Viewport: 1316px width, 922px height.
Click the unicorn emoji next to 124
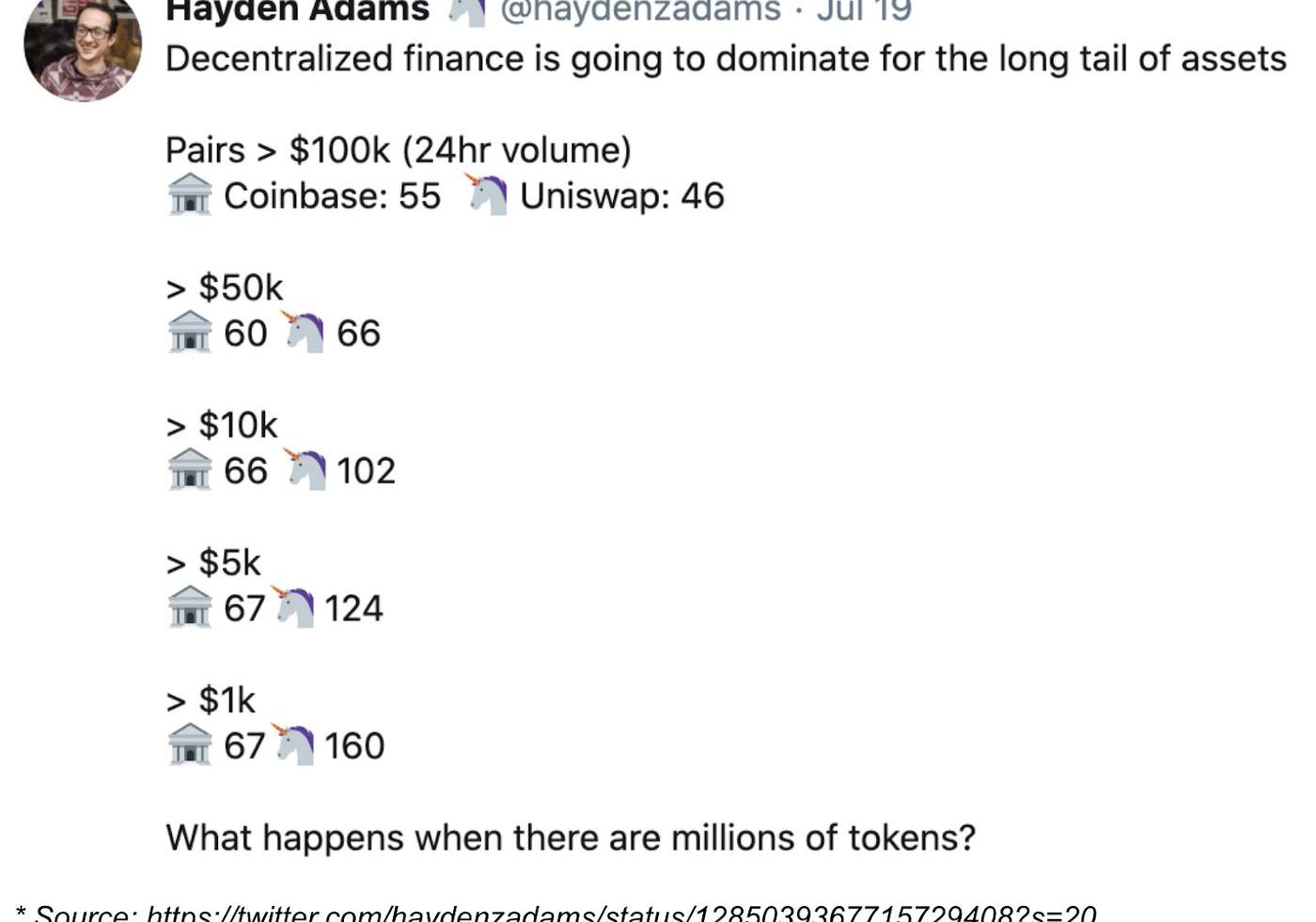tap(292, 607)
